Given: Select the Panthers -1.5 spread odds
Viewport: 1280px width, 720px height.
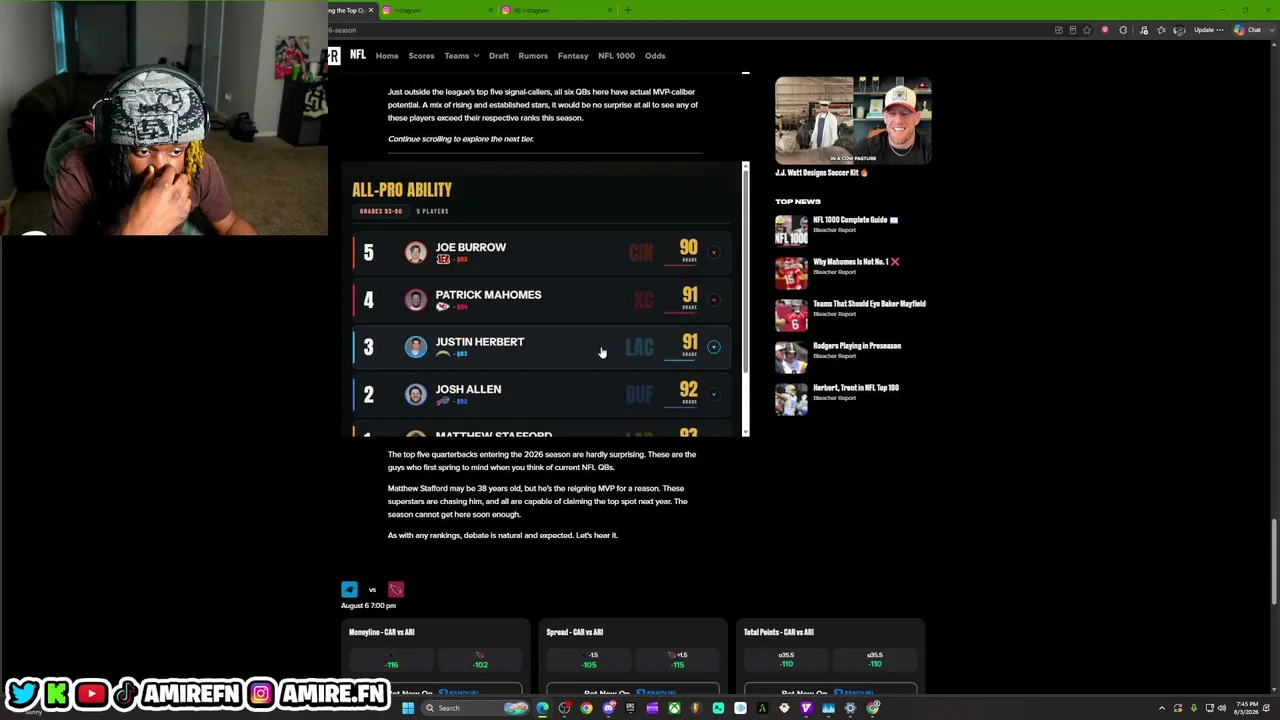Looking at the screenshot, I should 590,661.
